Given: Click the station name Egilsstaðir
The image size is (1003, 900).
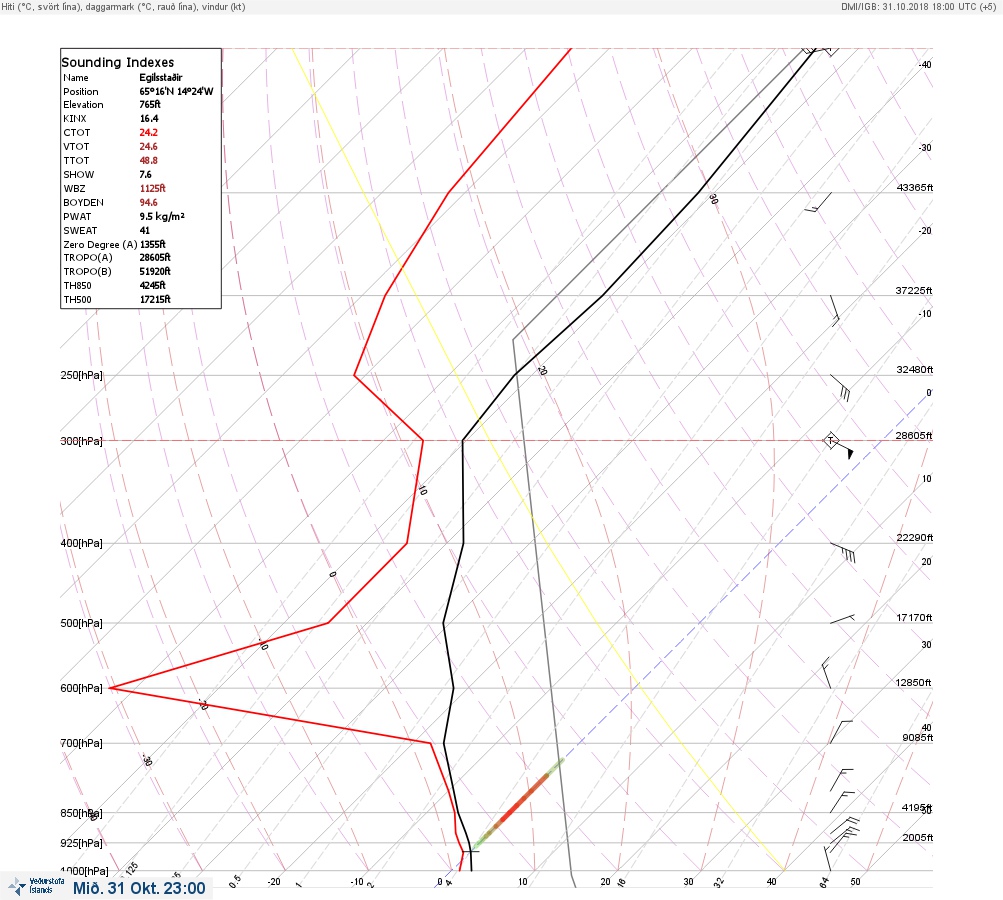Looking at the screenshot, I should [161, 77].
